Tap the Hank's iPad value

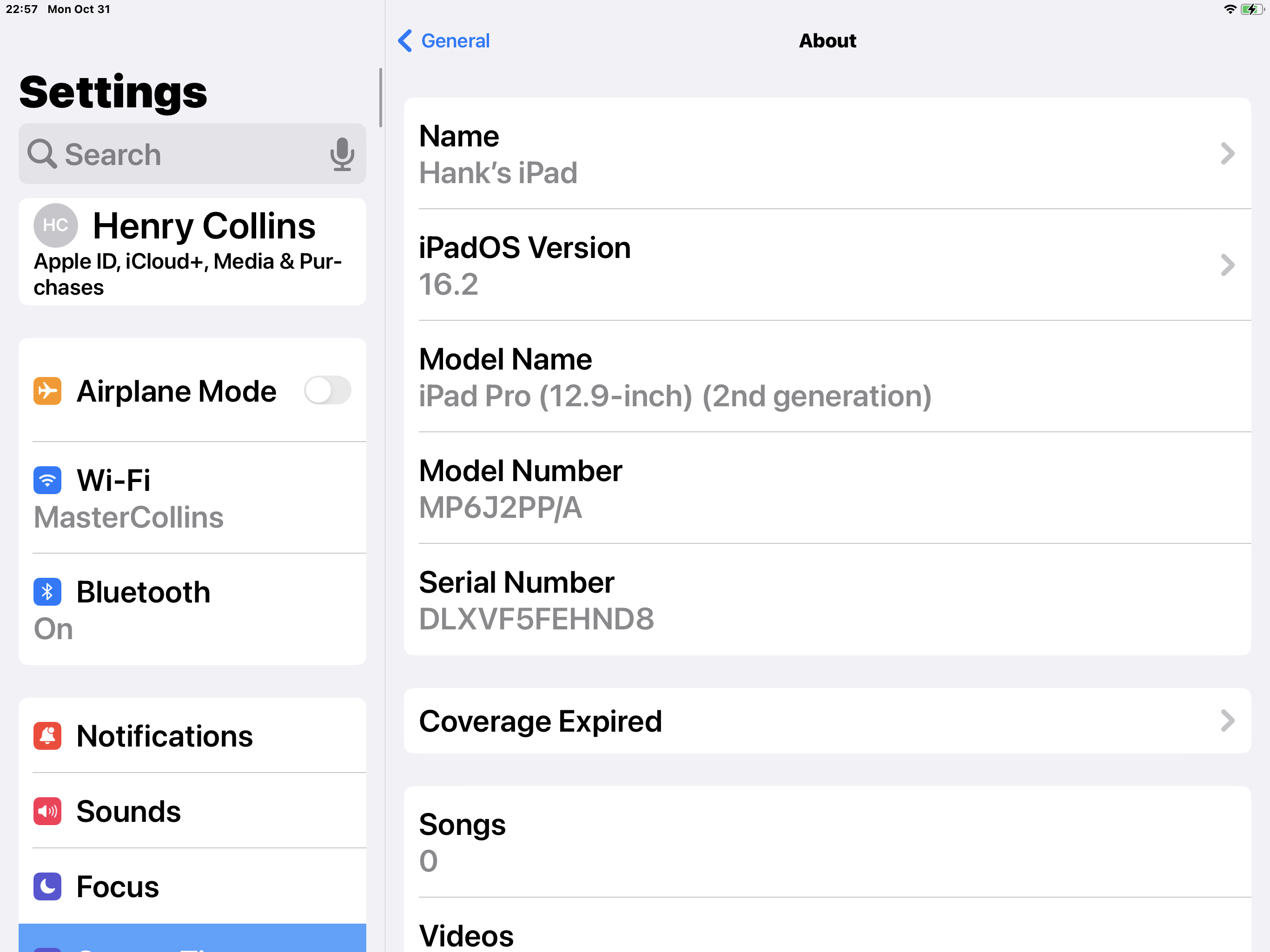point(498,173)
